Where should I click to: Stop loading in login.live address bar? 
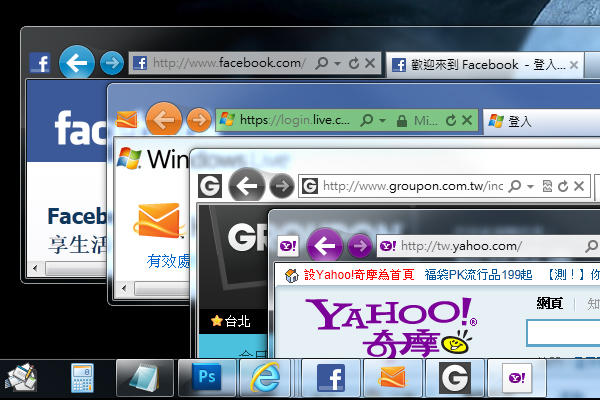point(467,120)
